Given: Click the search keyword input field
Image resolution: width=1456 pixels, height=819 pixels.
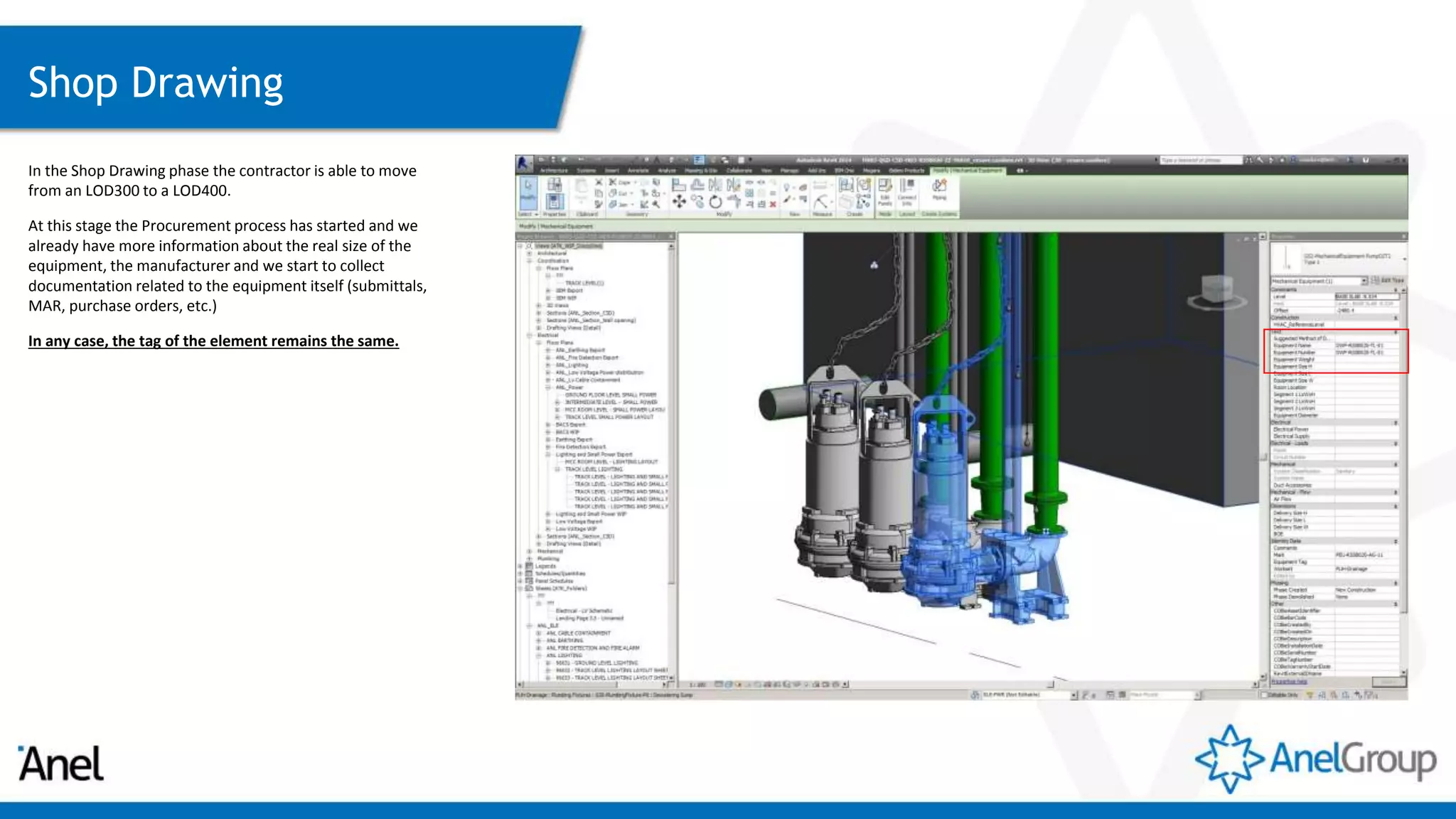Looking at the screenshot, I should click(1200, 161).
